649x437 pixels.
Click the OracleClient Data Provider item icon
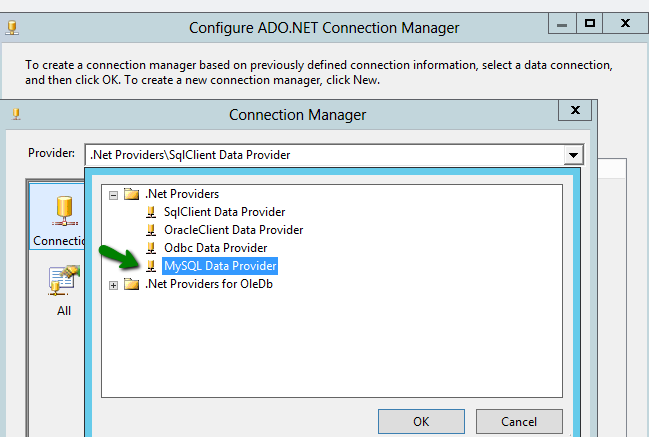[151, 230]
